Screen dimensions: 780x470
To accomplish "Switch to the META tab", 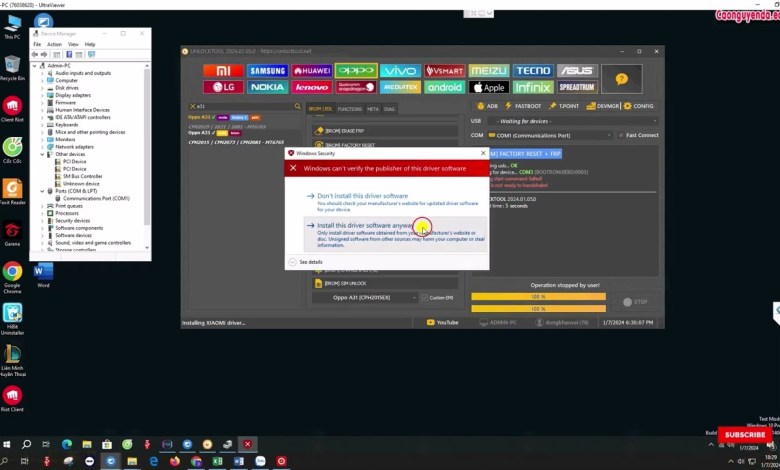I will 373,109.
